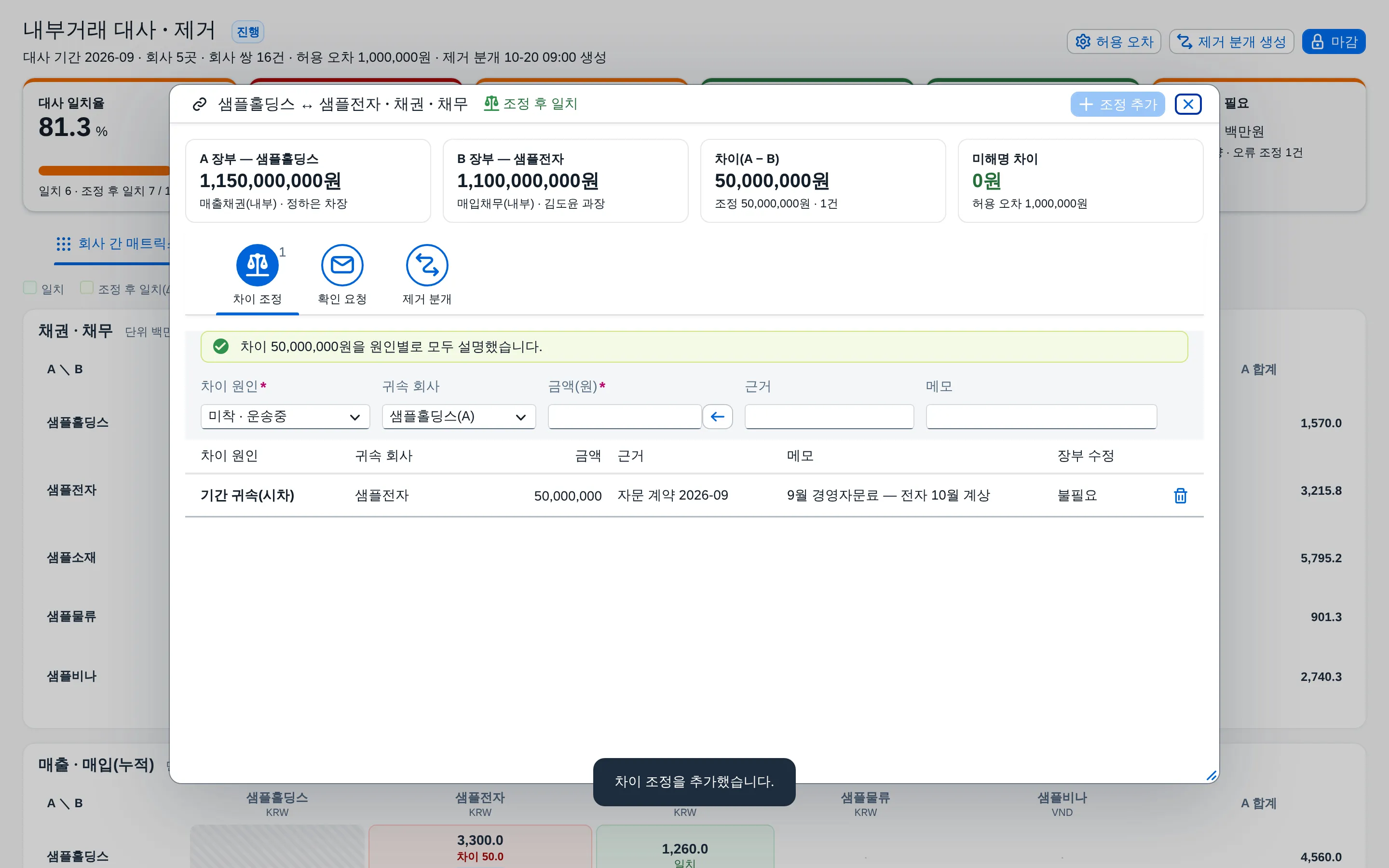Click the 진행 status badge
Image resolution: width=1389 pixels, height=868 pixels.
tap(248, 31)
